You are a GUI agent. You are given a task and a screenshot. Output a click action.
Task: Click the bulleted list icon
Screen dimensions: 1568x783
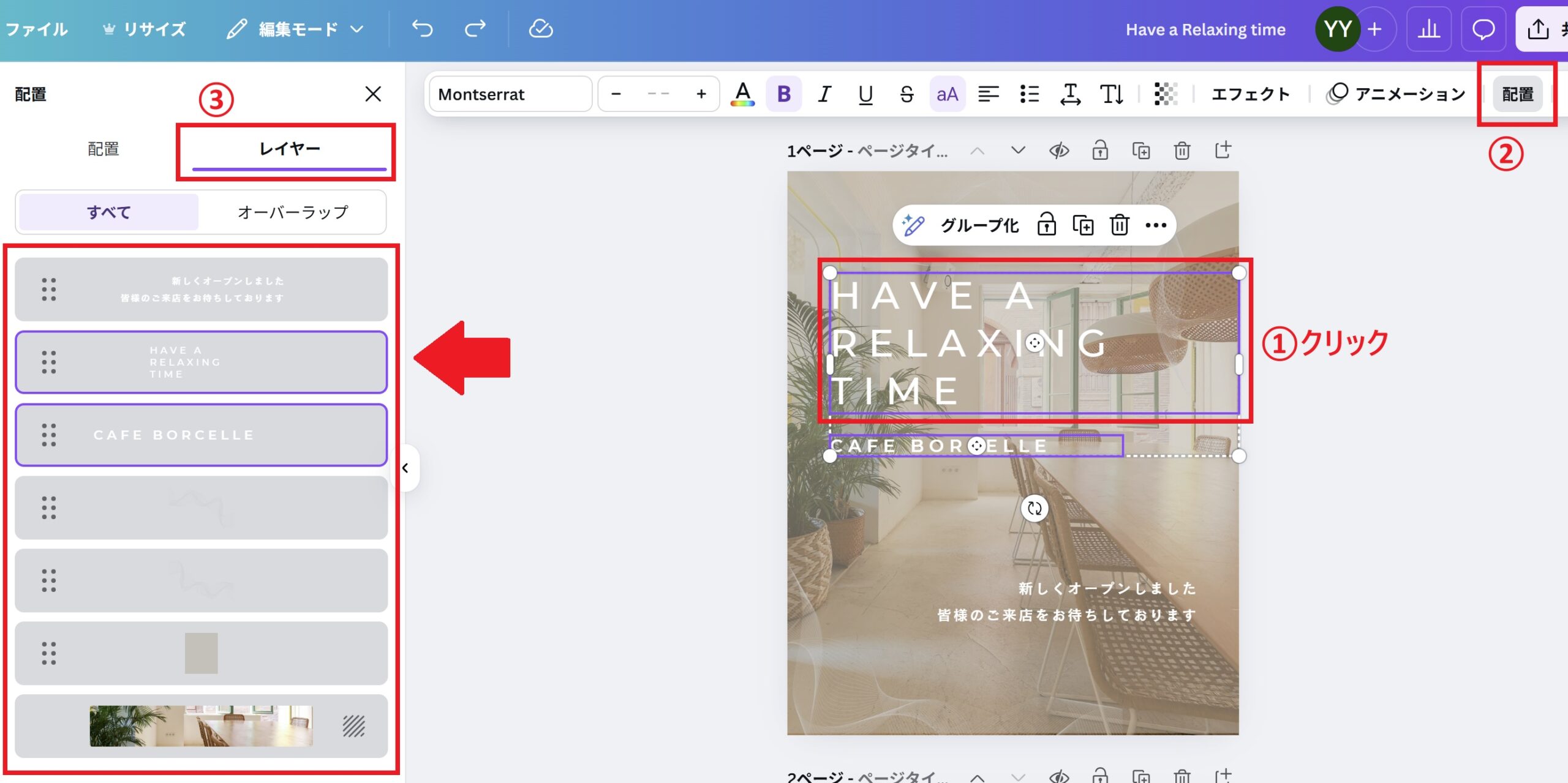[x=1029, y=94]
